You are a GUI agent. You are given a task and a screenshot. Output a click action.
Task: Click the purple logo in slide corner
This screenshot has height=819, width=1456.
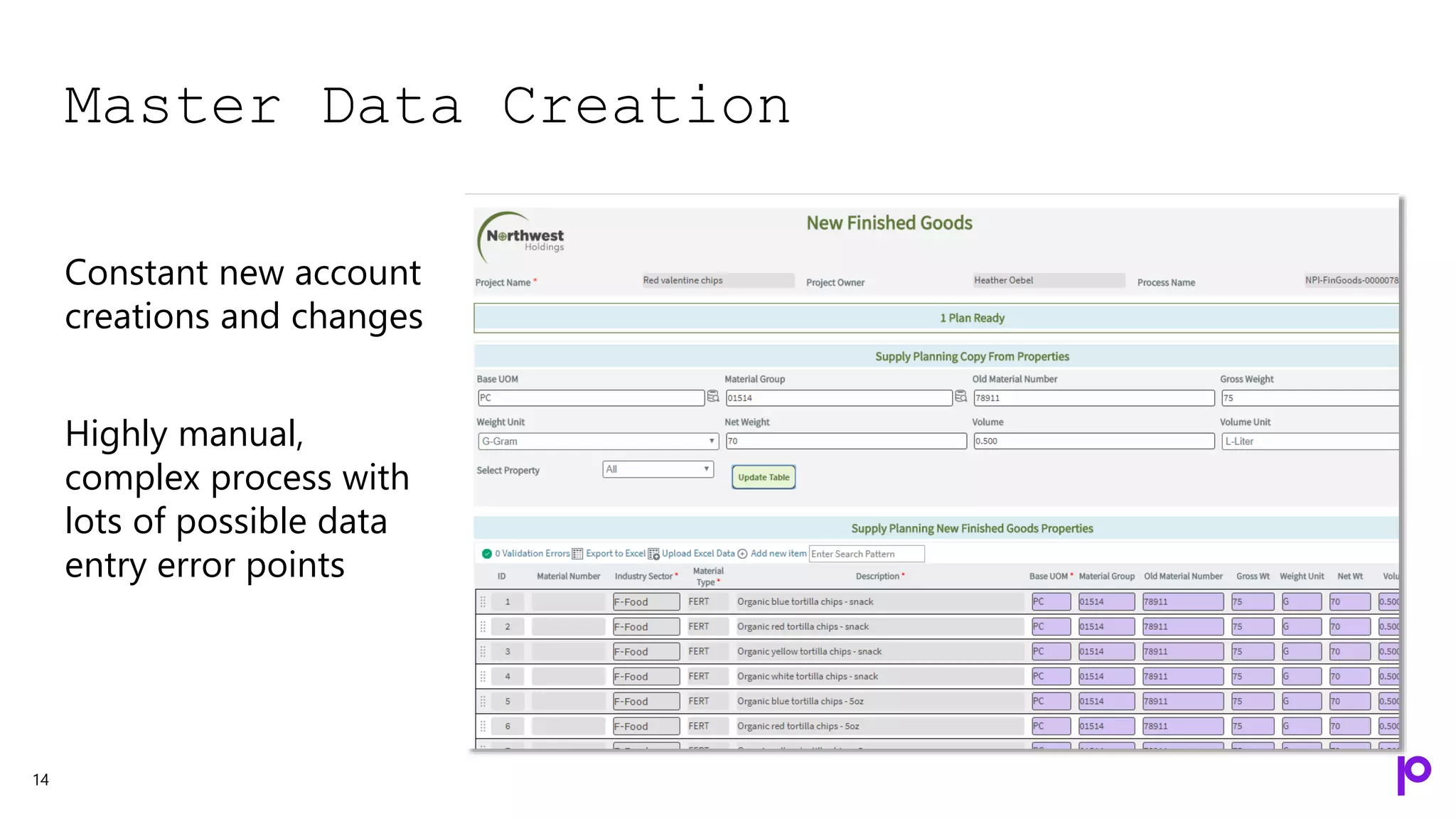pos(1413,775)
